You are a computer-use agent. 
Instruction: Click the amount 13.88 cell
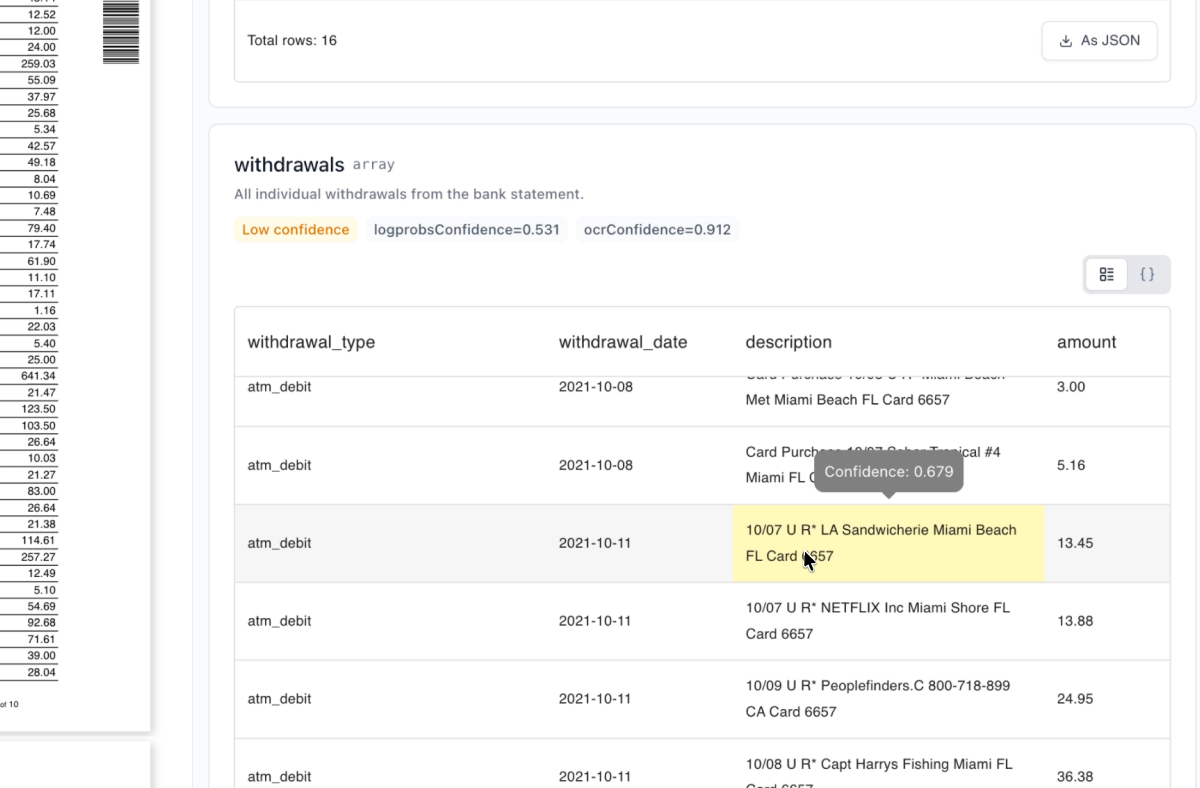(1075, 621)
